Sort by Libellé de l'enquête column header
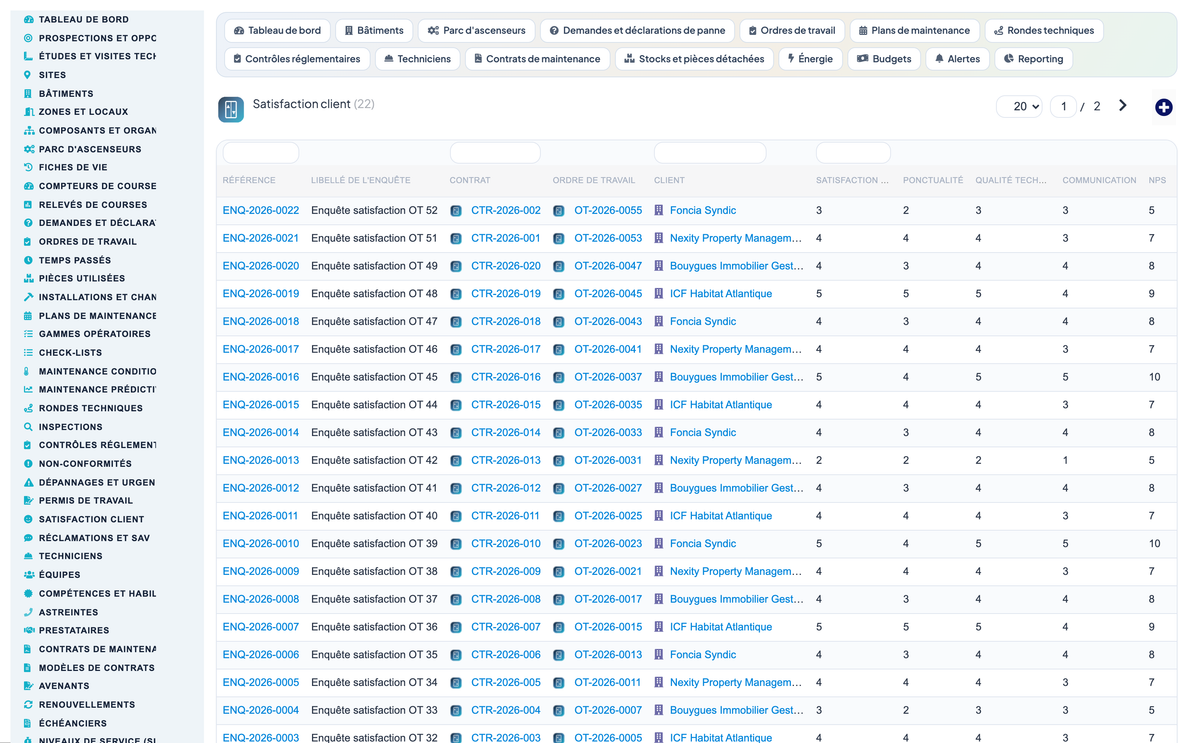 [x=361, y=181]
